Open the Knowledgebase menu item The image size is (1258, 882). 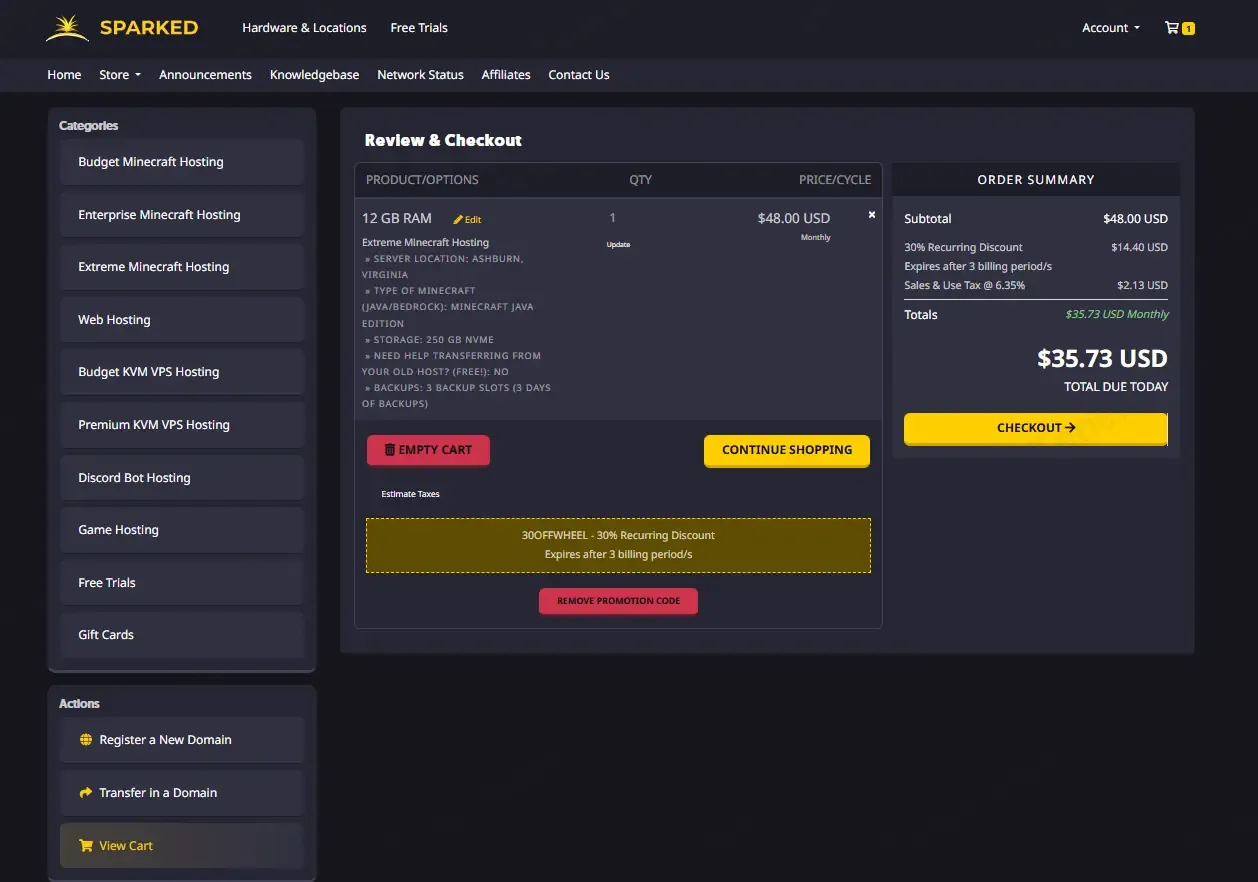(315, 75)
